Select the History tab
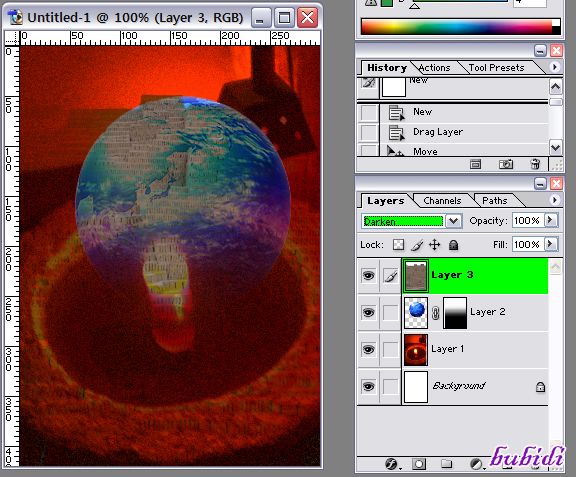 tap(387, 68)
